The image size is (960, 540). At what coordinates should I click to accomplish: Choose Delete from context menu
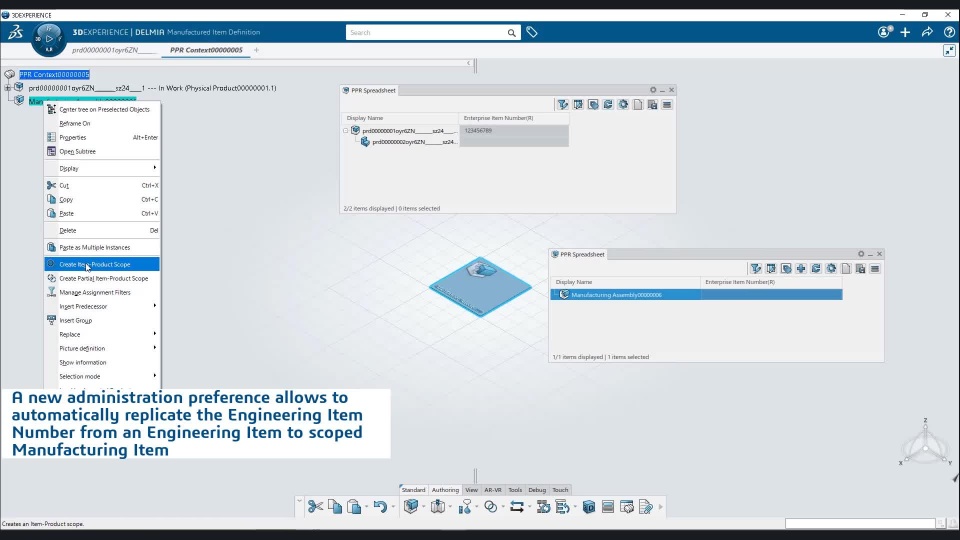pos(102,231)
